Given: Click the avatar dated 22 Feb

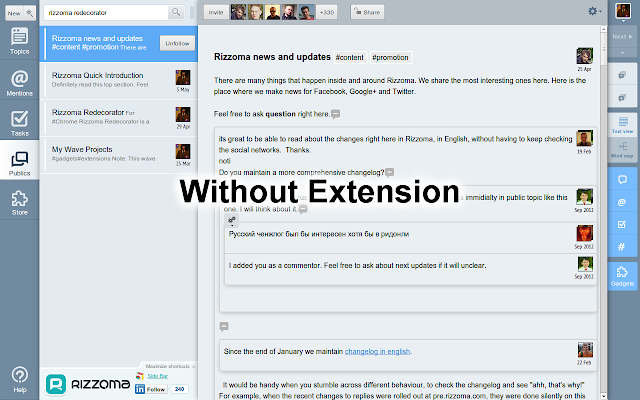Looking at the screenshot, I should pyautogui.click(x=585, y=350).
